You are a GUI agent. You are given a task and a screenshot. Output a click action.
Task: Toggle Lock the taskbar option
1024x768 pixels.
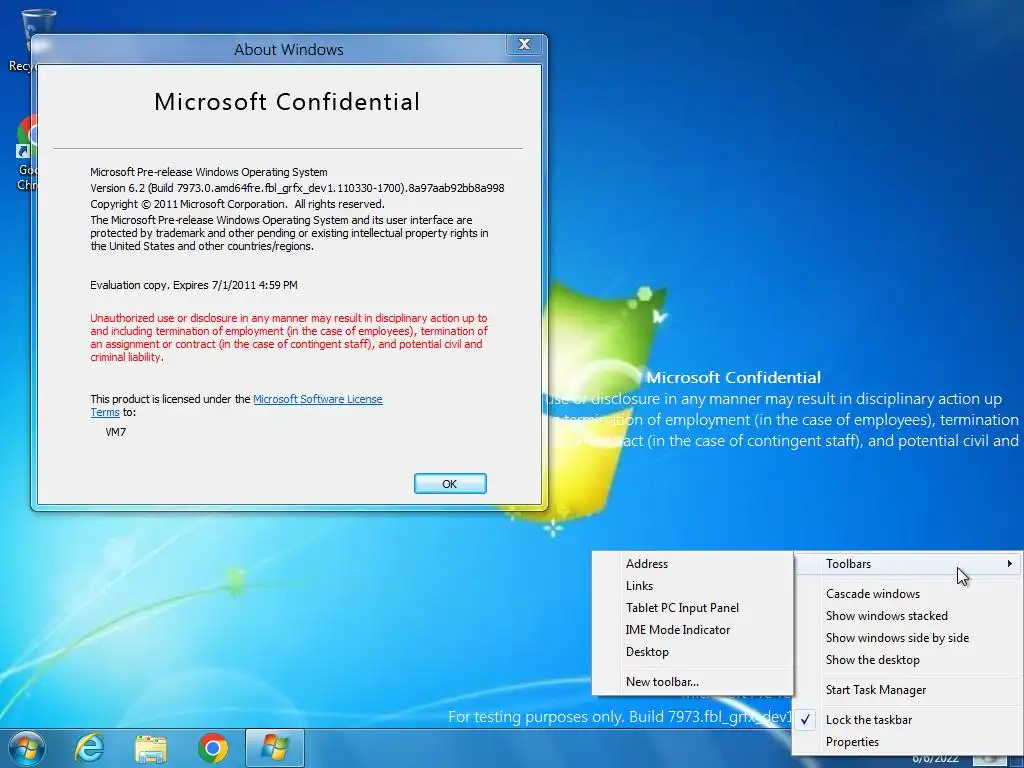[x=908, y=720]
